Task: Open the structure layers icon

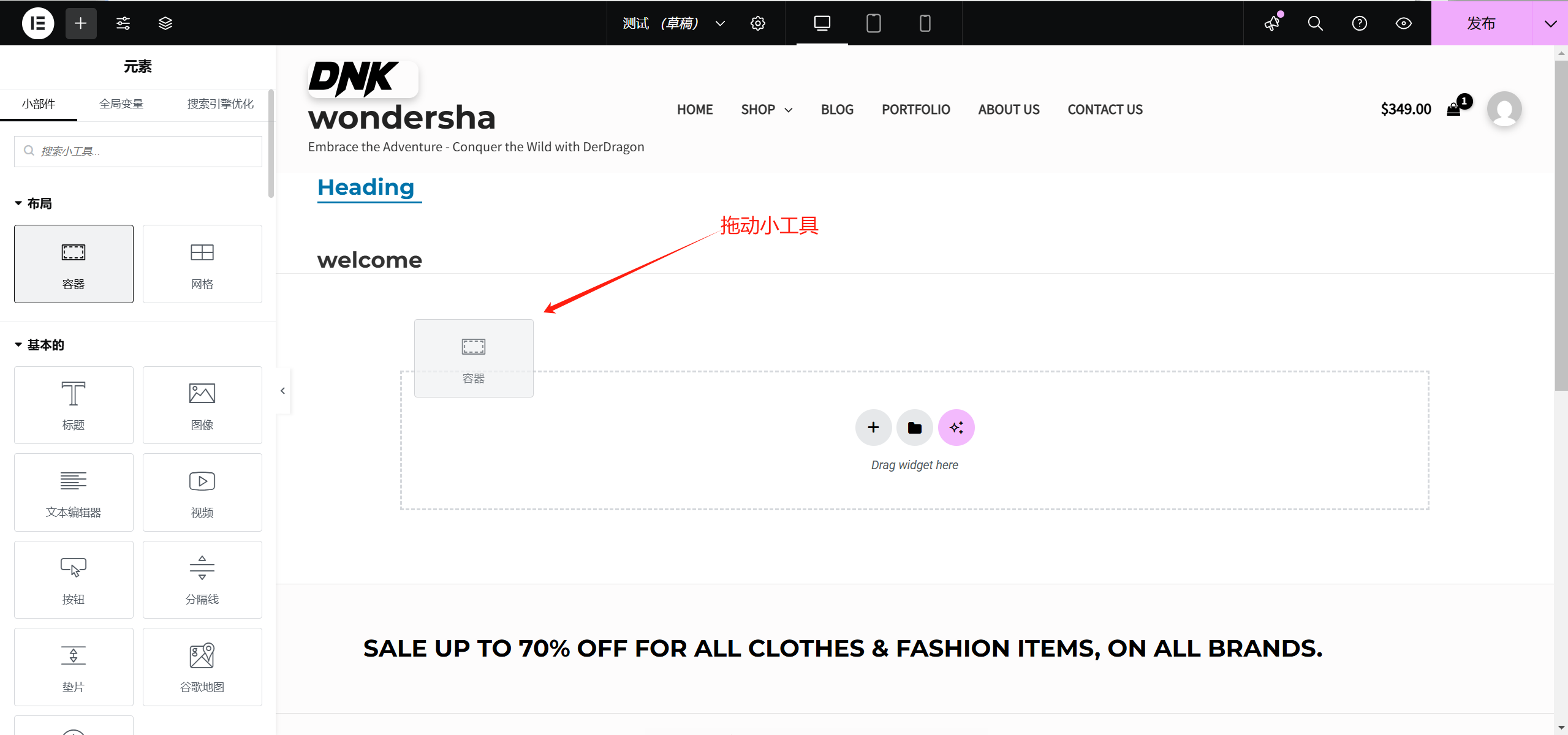Action: point(165,23)
